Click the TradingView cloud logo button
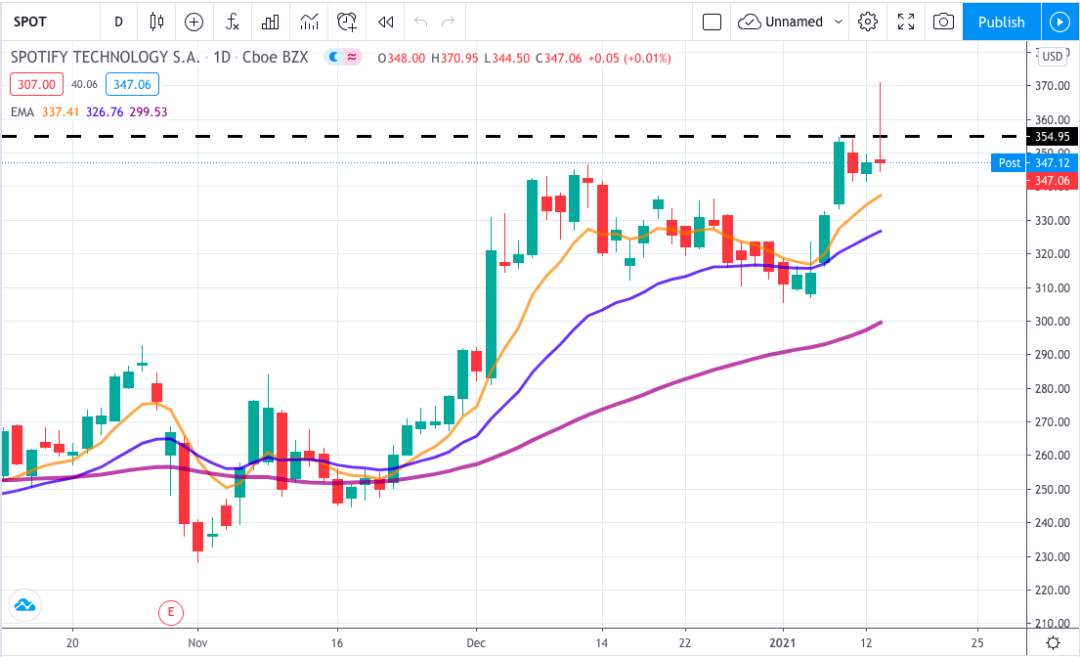 (25, 605)
